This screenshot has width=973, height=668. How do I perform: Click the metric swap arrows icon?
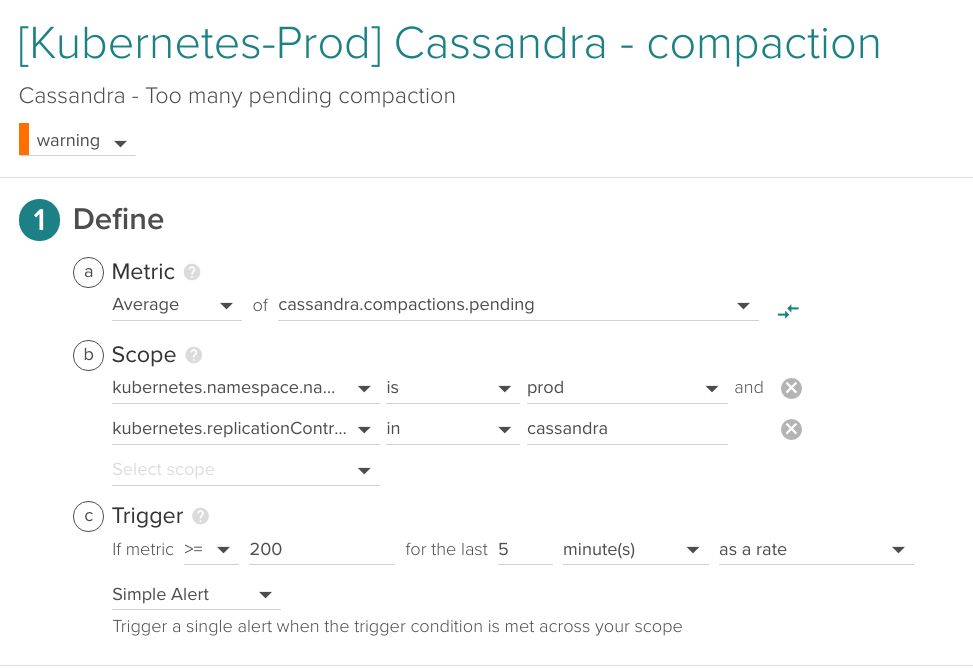(788, 310)
